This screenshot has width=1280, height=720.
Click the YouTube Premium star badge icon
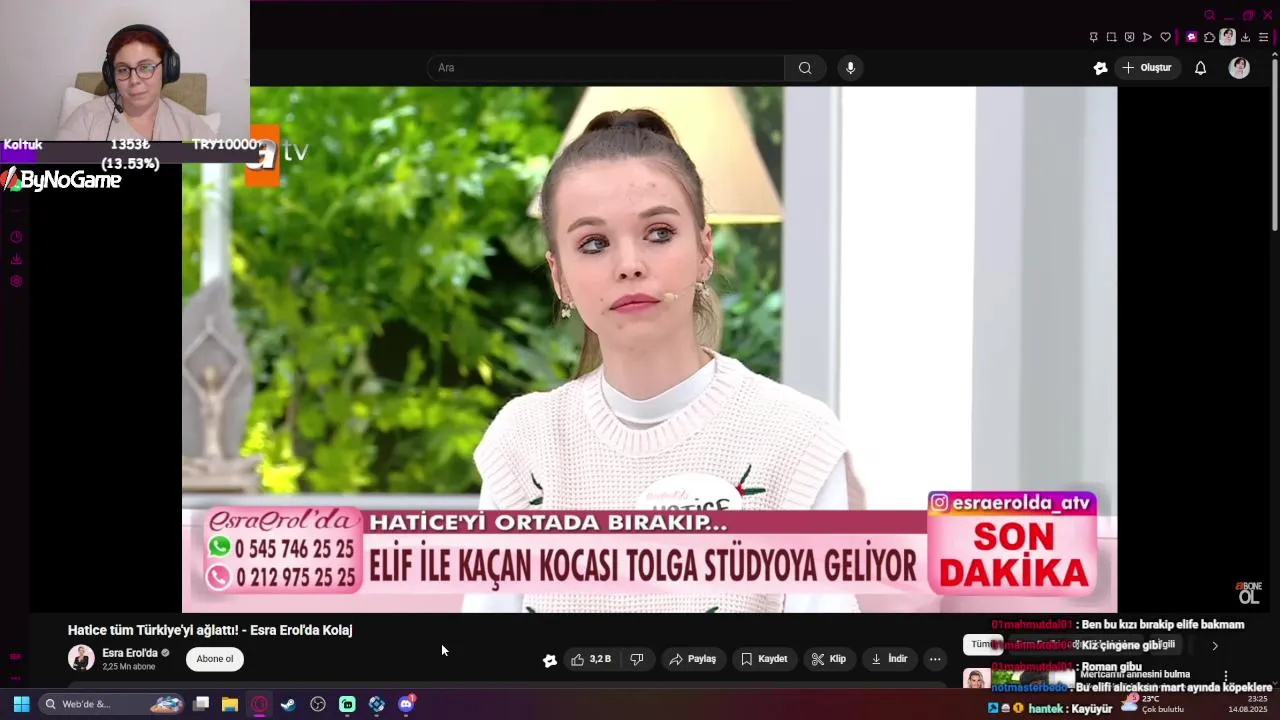[x=1100, y=68]
